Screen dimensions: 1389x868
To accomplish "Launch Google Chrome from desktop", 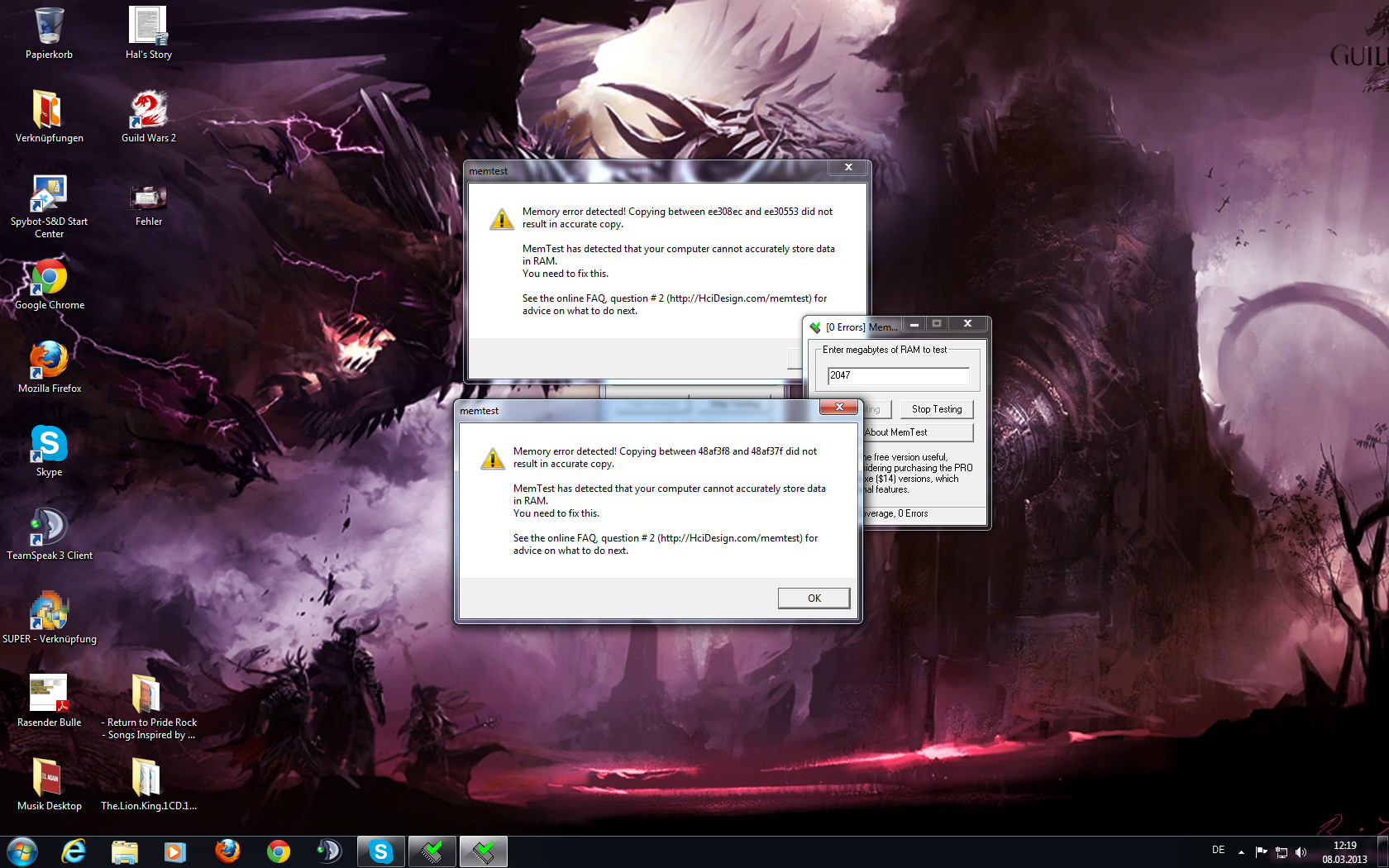I will (x=49, y=284).
